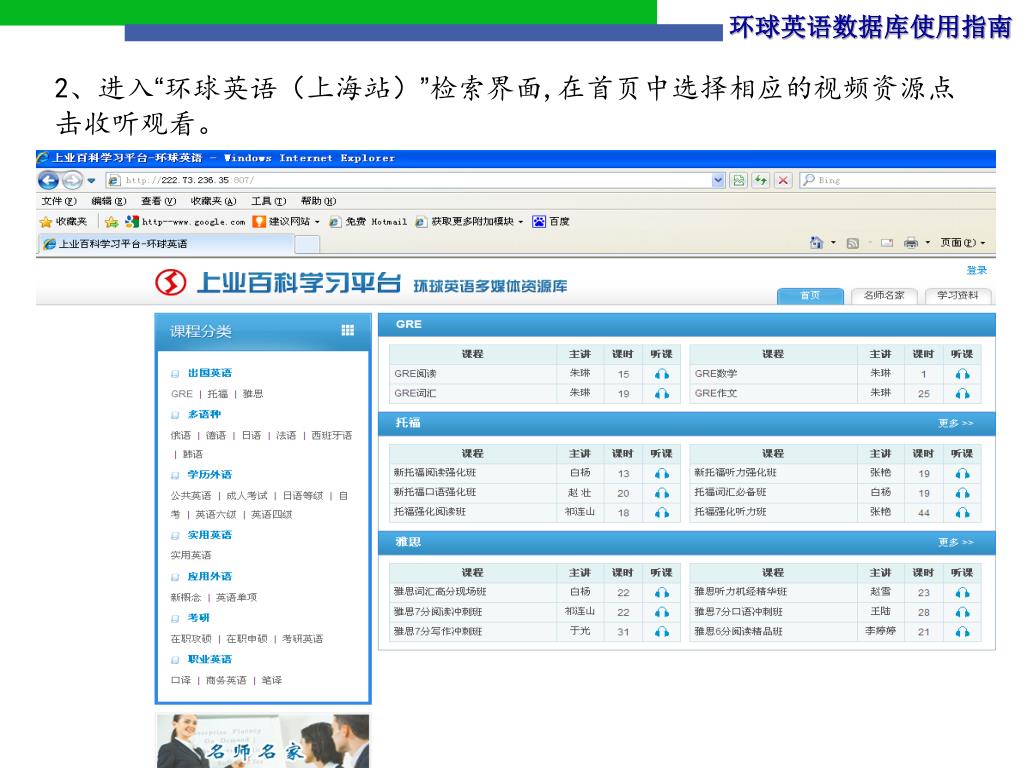Screen dimensions: 1024x768
Task: Click the address bar URL field
Action: 408,180
